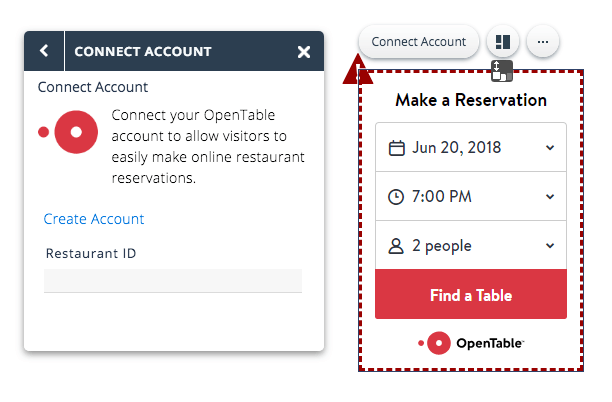The height and width of the screenshot is (402, 612).
Task: Open the layout options icon button
Action: pyautogui.click(x=503, y=42)
